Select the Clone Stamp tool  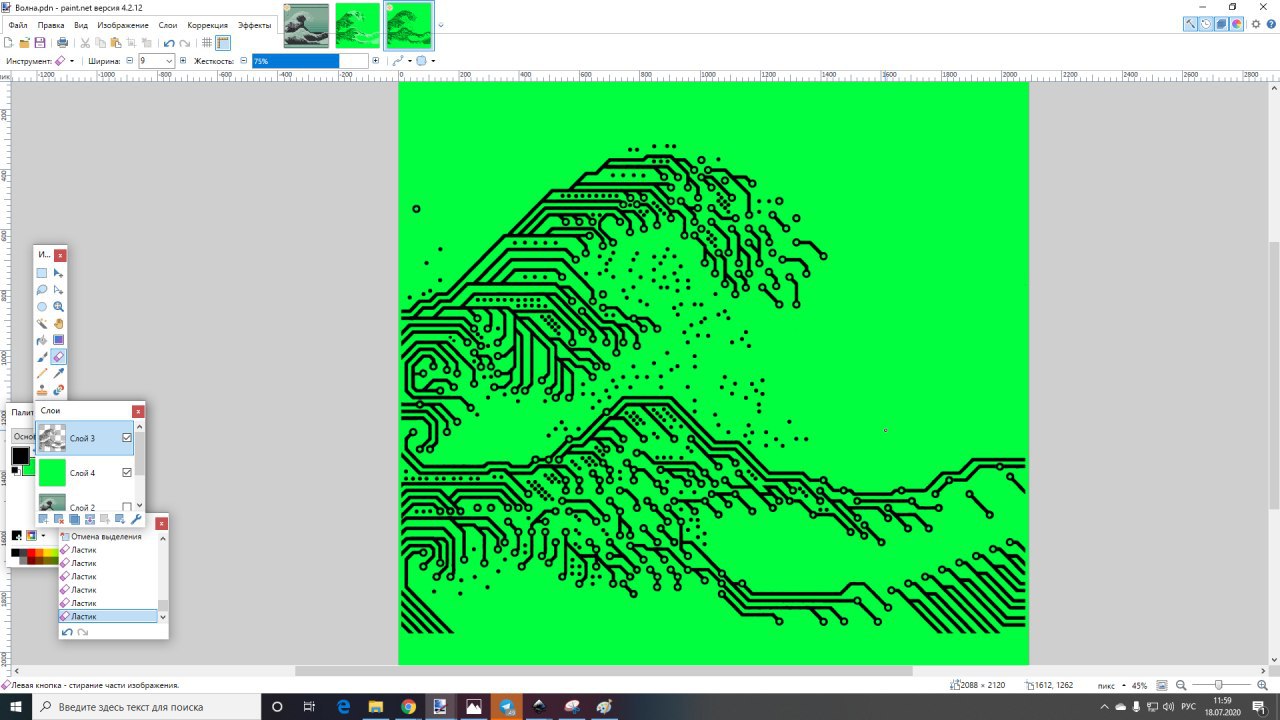coord(42,390)
